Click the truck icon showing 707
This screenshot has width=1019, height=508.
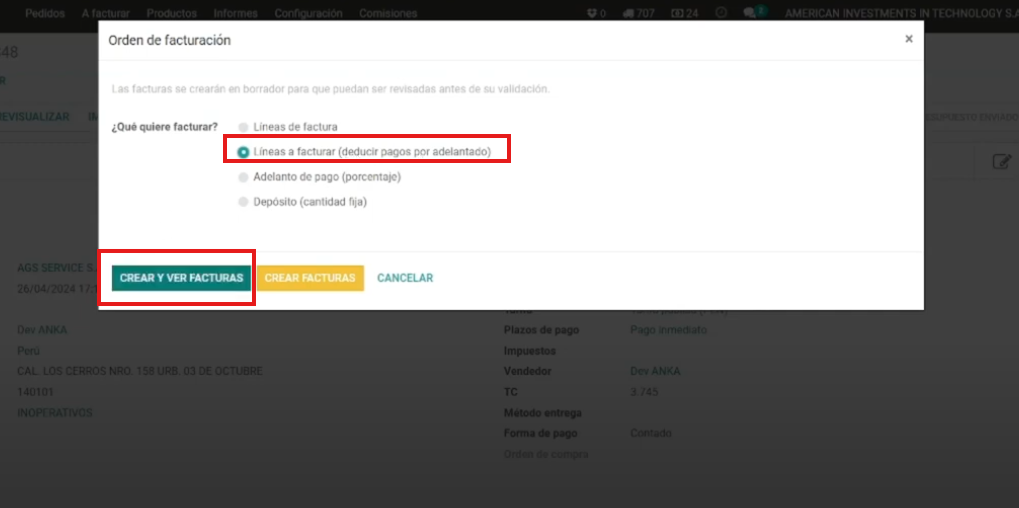tap(637, 13)
